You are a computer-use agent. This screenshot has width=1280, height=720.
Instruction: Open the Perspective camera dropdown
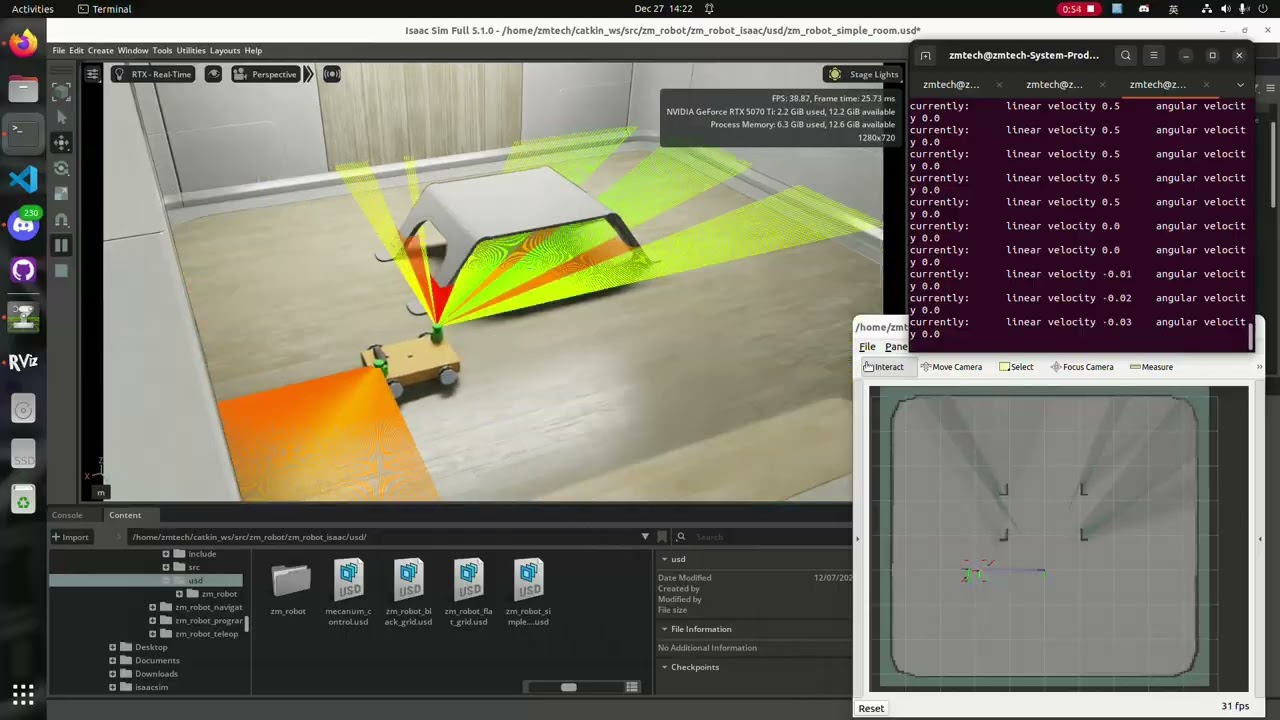(265, 74)
